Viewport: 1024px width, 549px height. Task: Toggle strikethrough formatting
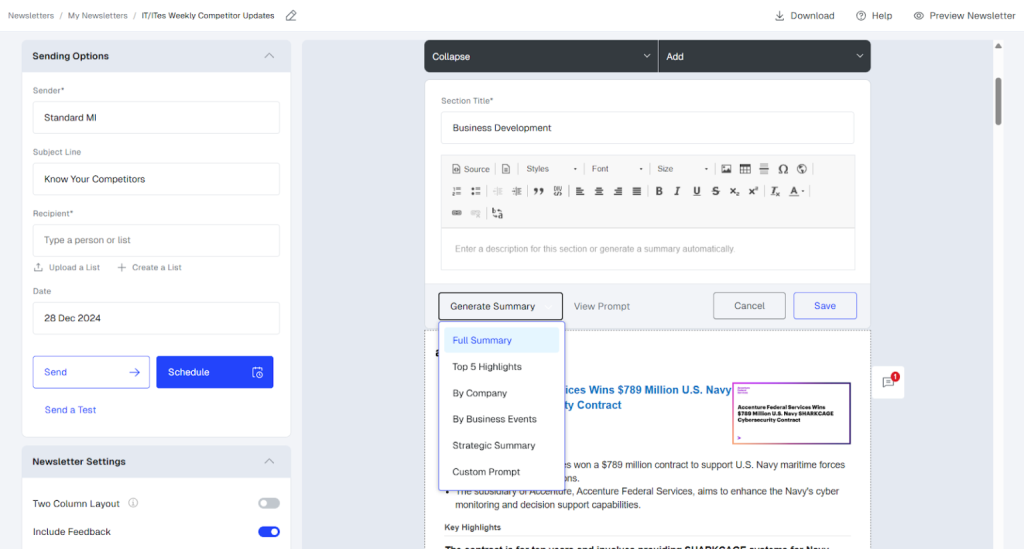[716, 191]
